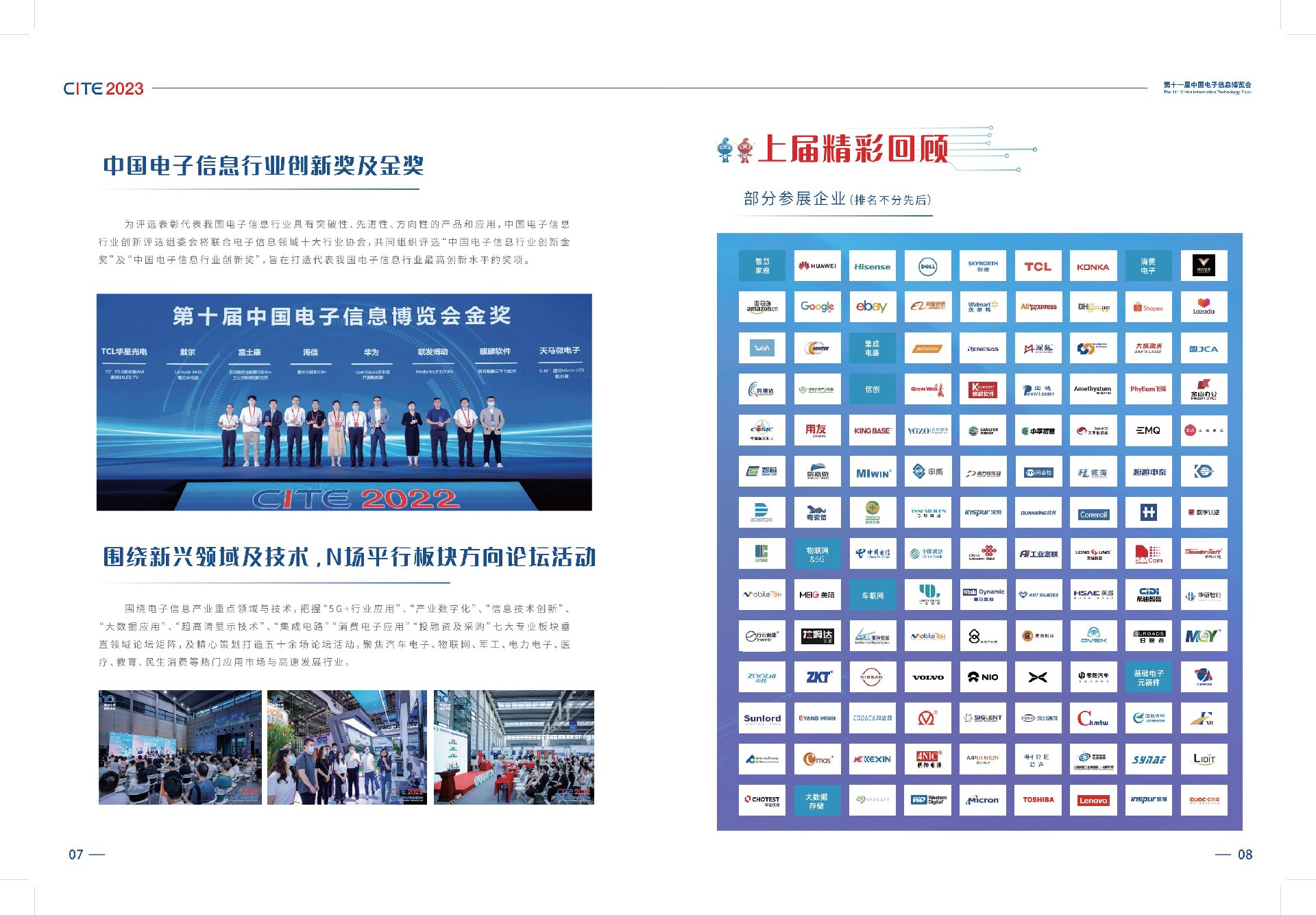Click the CITE 2023 header logo

(103, 88)
